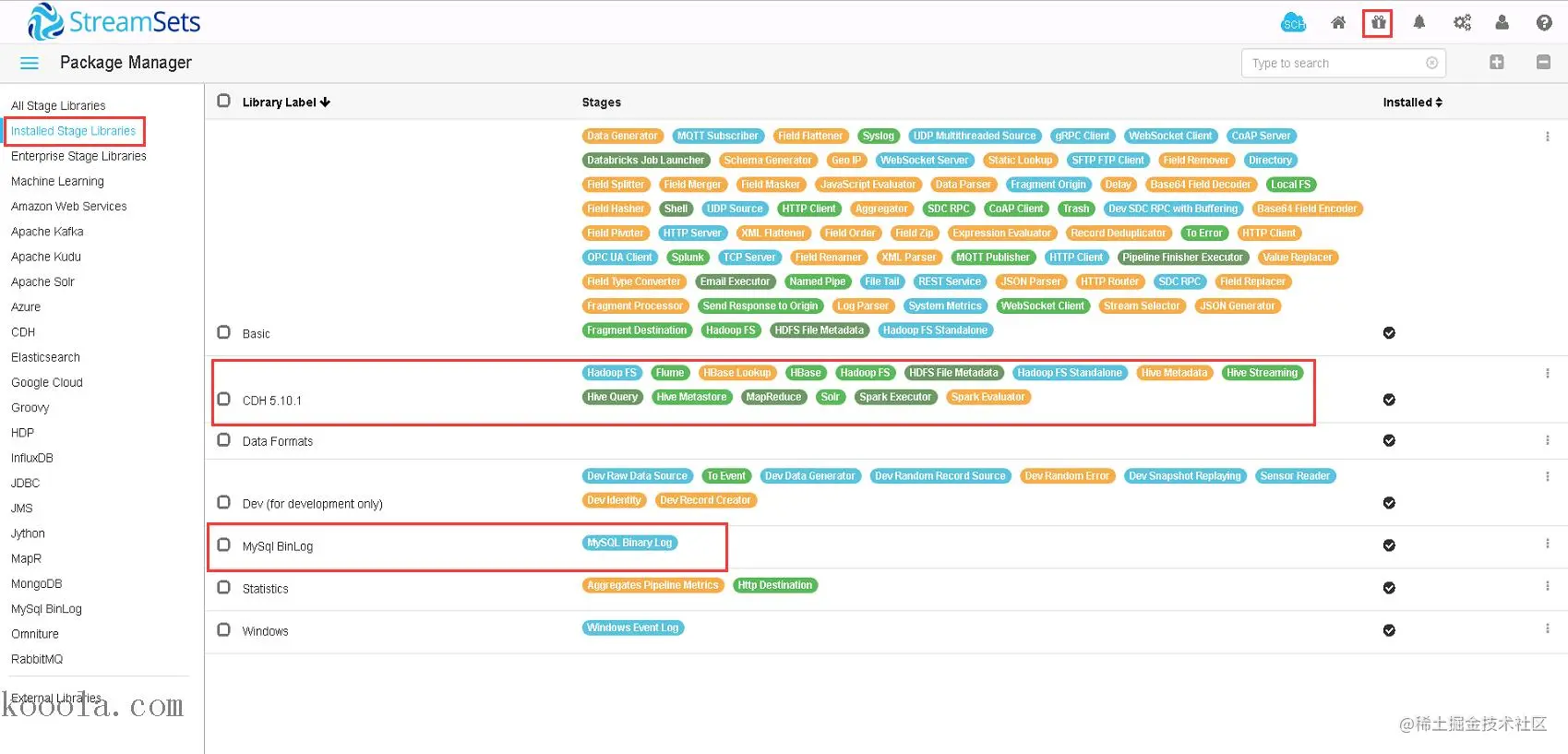Open the StreamSets logo

[114, 22]
